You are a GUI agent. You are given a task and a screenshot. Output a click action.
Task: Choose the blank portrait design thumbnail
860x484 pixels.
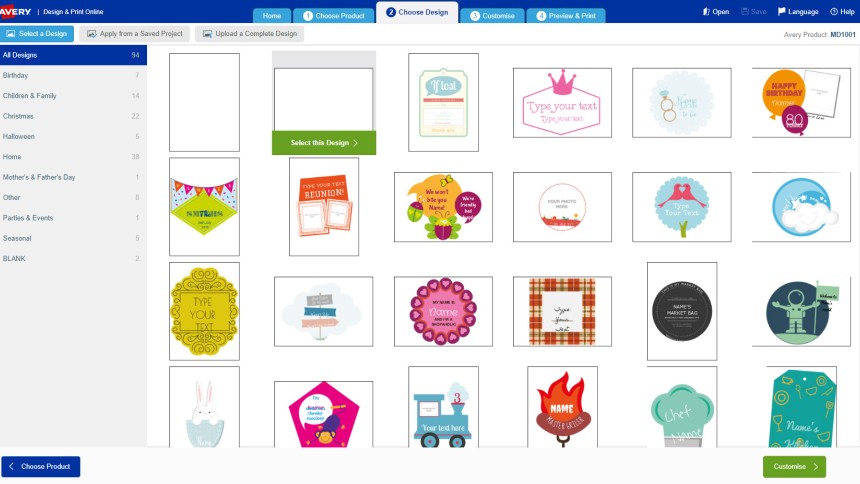pyautogui.click(x=204, y=102)
